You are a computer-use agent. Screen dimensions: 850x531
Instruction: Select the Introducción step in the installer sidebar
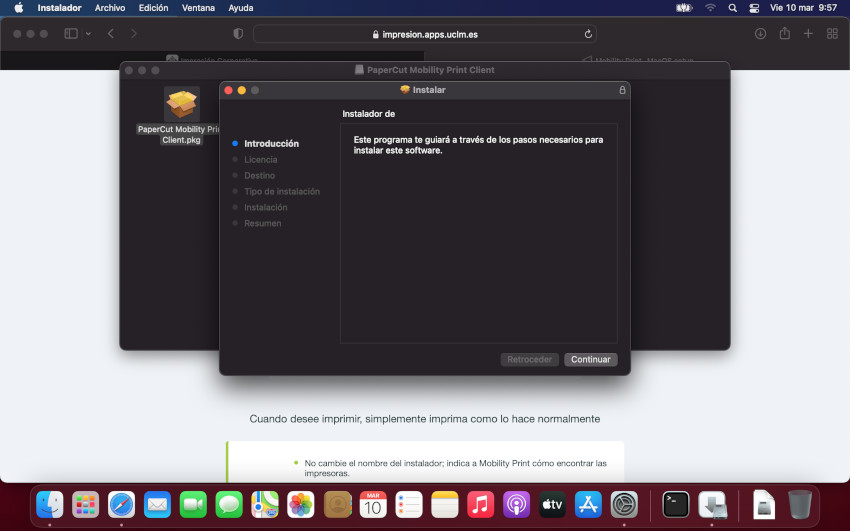point(271,144)
